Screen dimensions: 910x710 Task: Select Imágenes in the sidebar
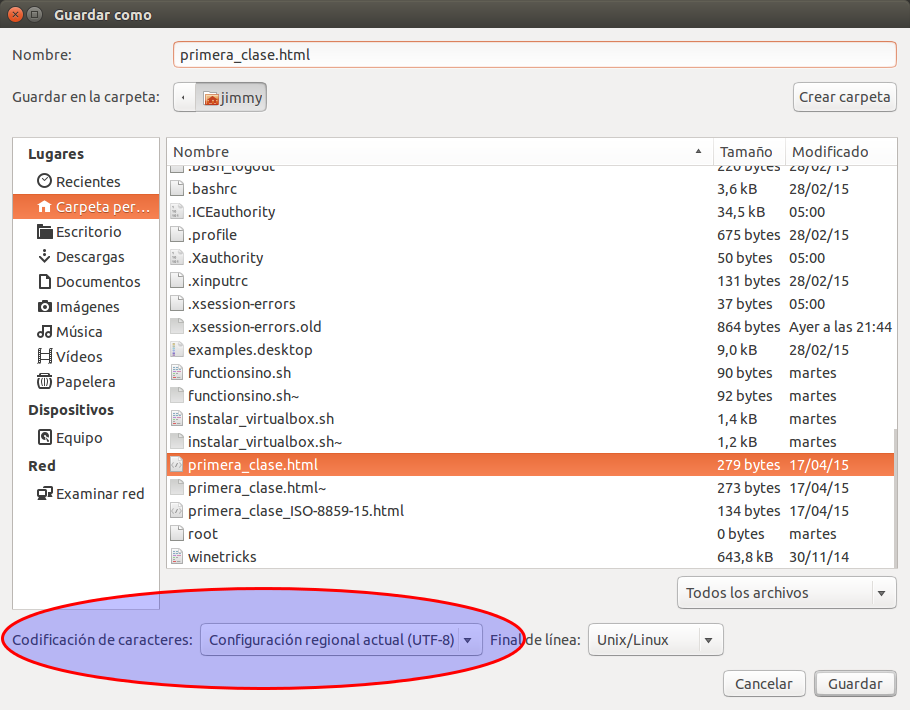tap(87, 307)
